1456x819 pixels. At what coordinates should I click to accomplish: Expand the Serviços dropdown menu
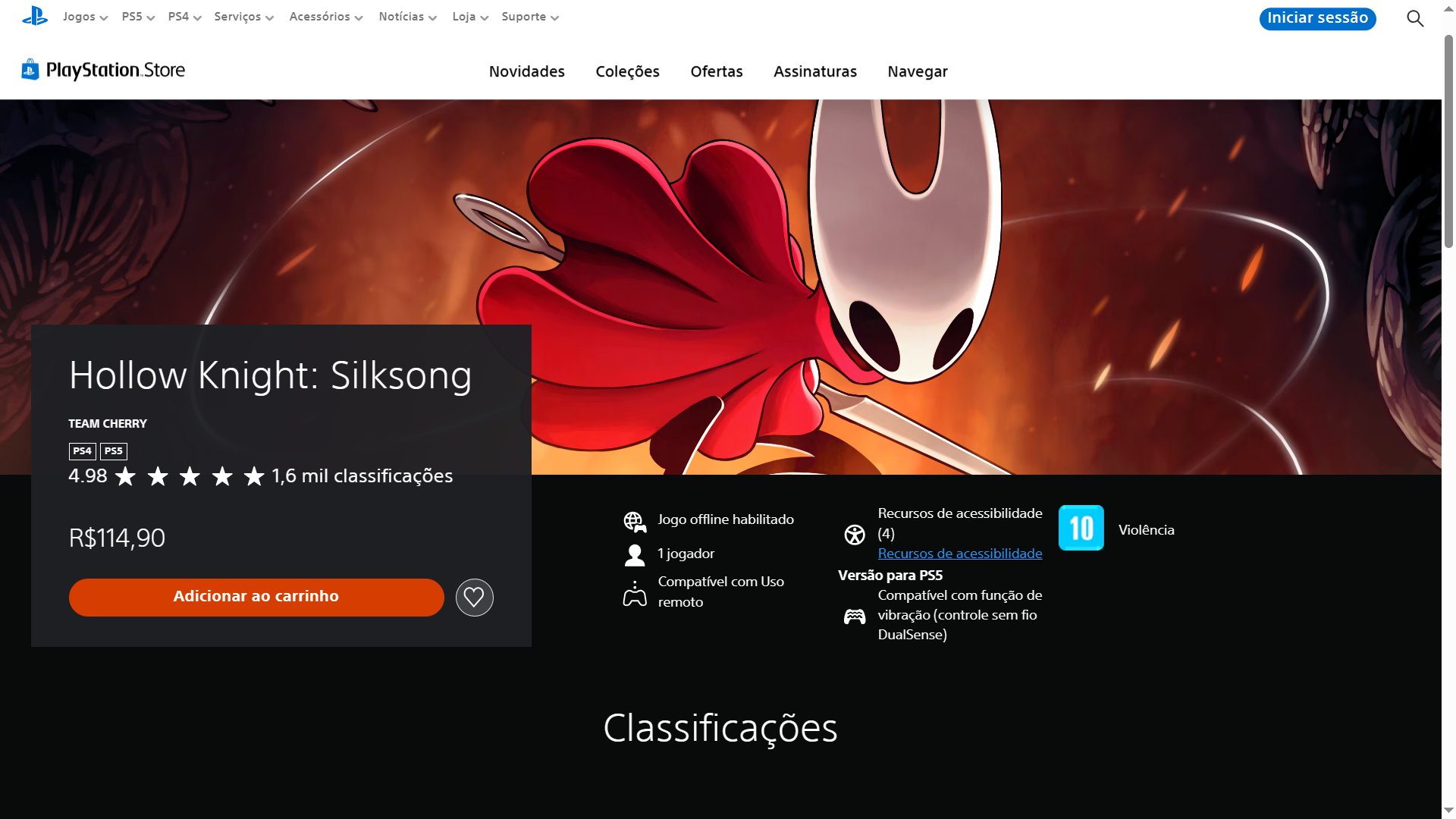click(x=243, y=17)
